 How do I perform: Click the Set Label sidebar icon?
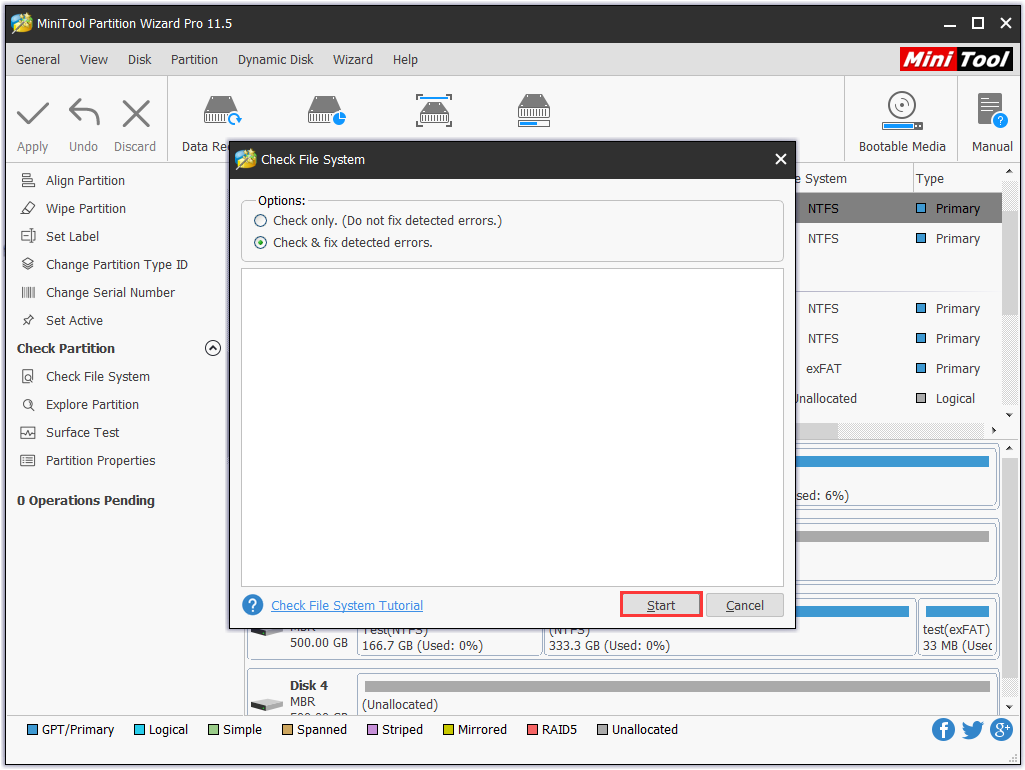pos(28,236)
